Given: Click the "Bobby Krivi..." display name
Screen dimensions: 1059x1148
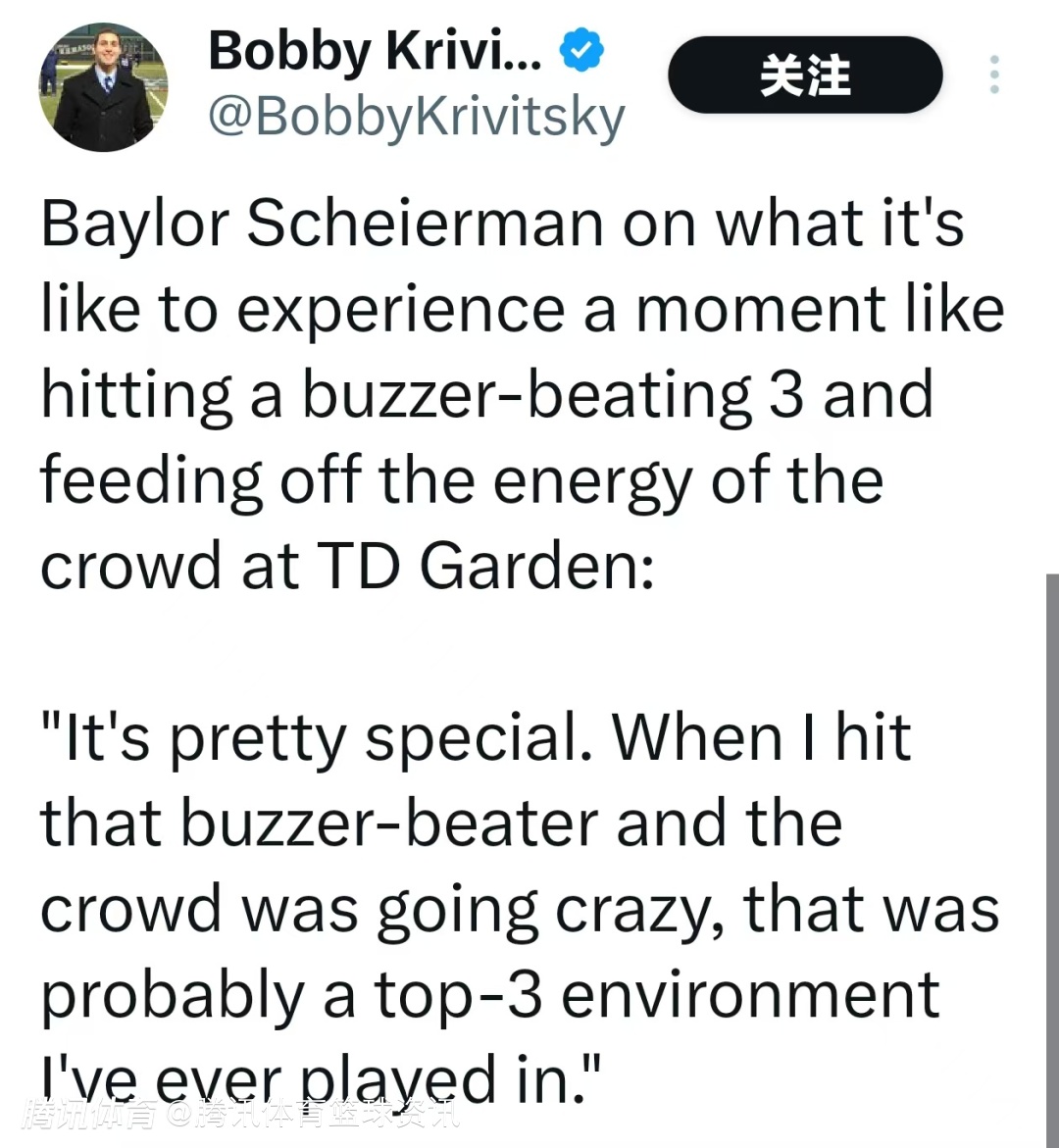Looking at the screenshot, I should [375, 51].
